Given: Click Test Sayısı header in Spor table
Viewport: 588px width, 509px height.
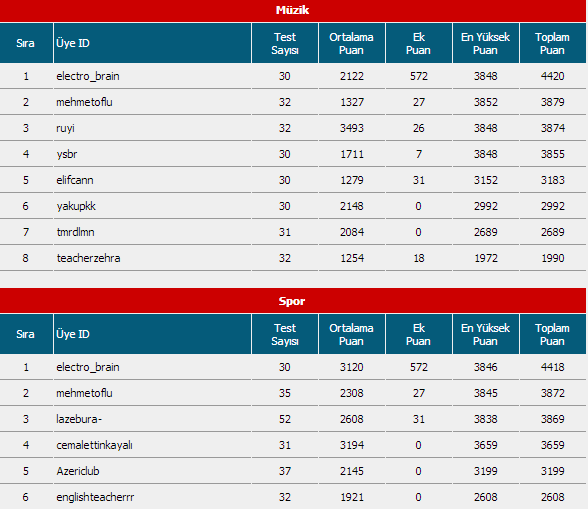Looking at the screenshot, I should point(285,334).
